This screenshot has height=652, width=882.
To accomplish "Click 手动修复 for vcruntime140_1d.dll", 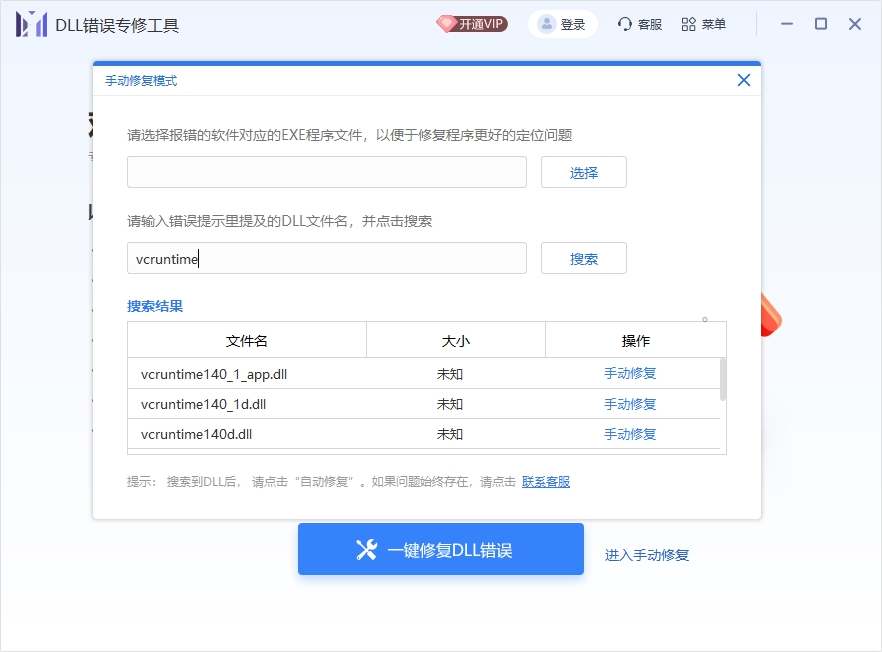I will pyautogui.click(x=630, y=404).
